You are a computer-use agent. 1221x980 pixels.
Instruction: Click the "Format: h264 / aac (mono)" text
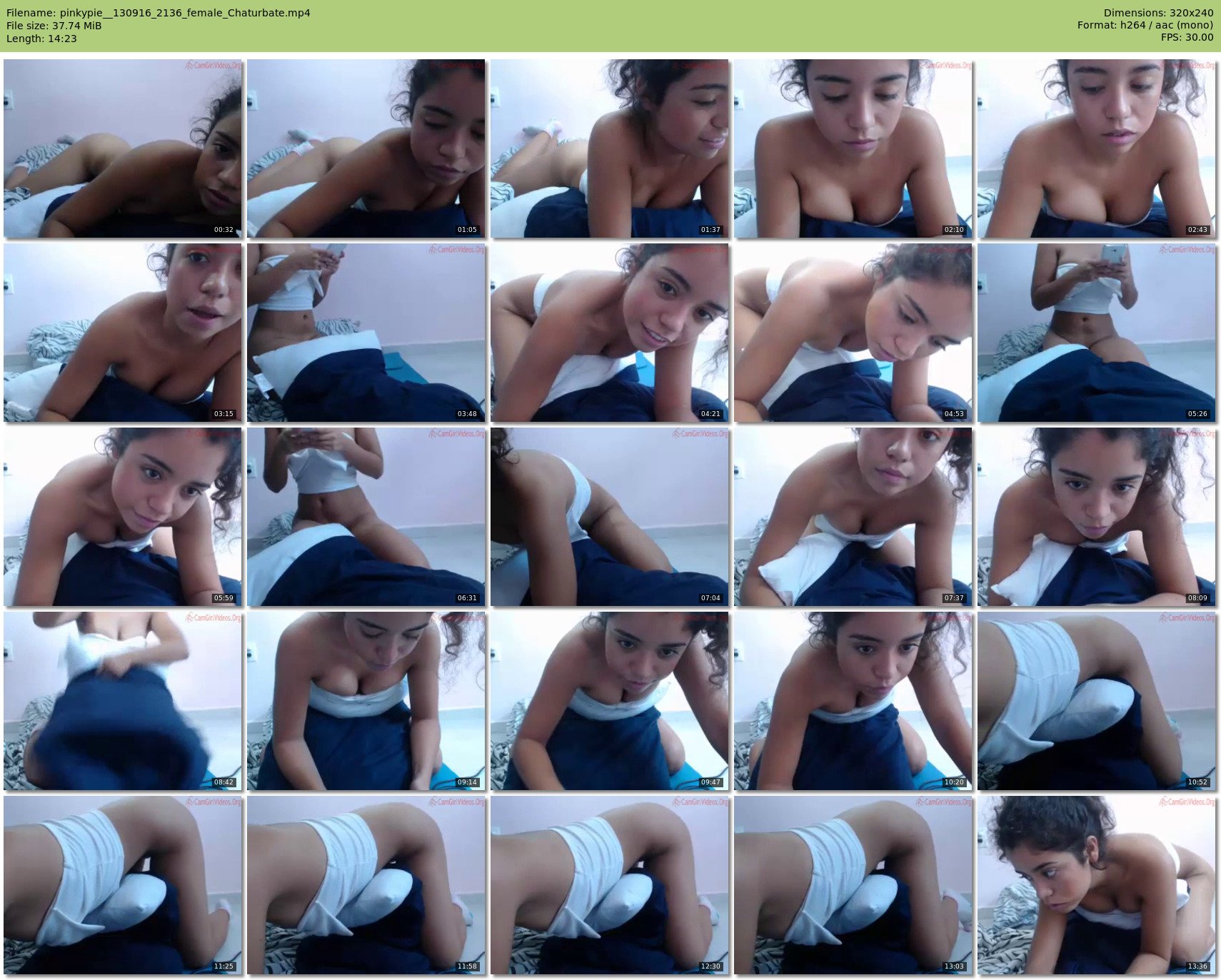coord(1145,25)
